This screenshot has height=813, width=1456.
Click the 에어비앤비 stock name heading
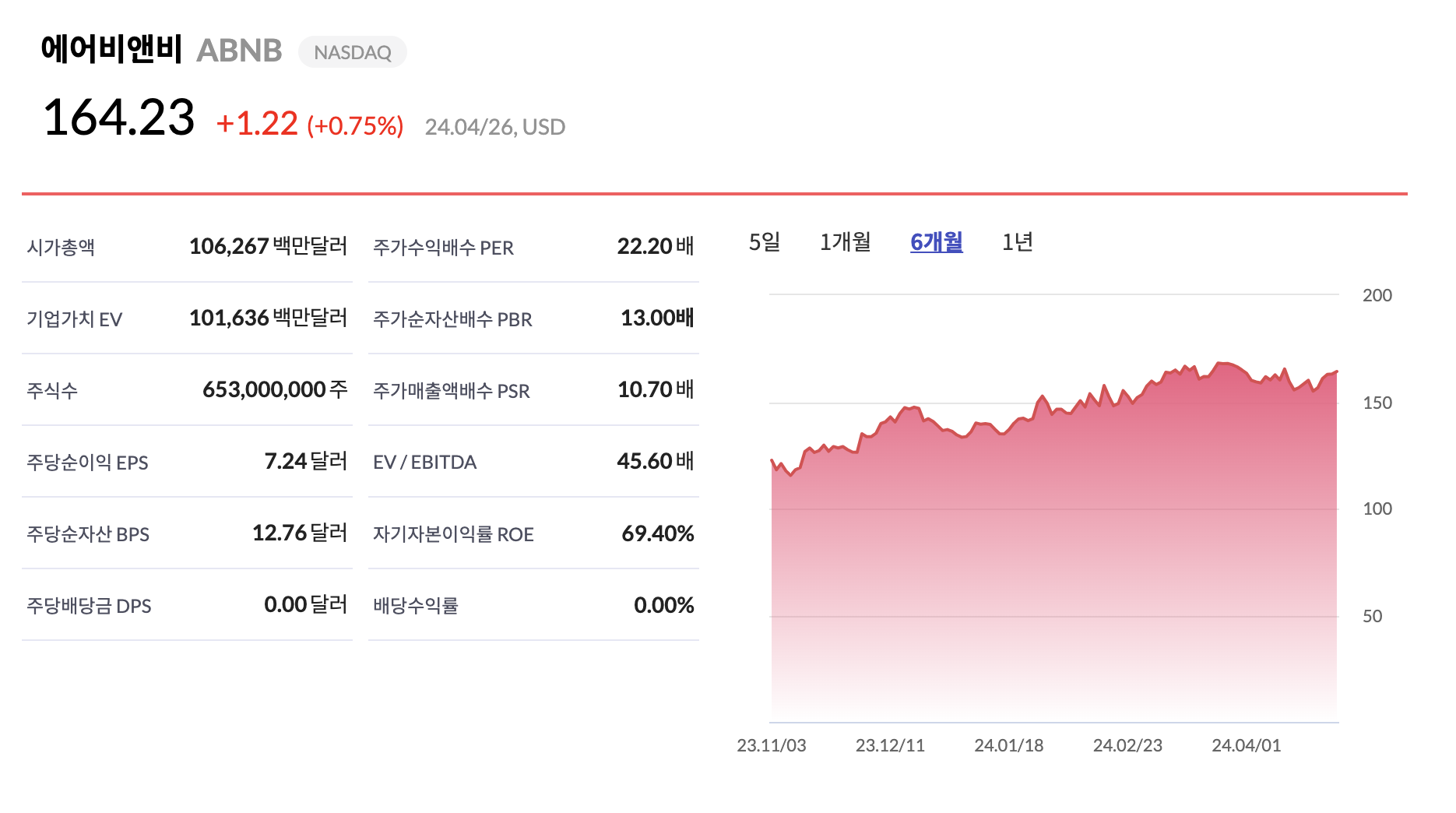pos(111,49)
